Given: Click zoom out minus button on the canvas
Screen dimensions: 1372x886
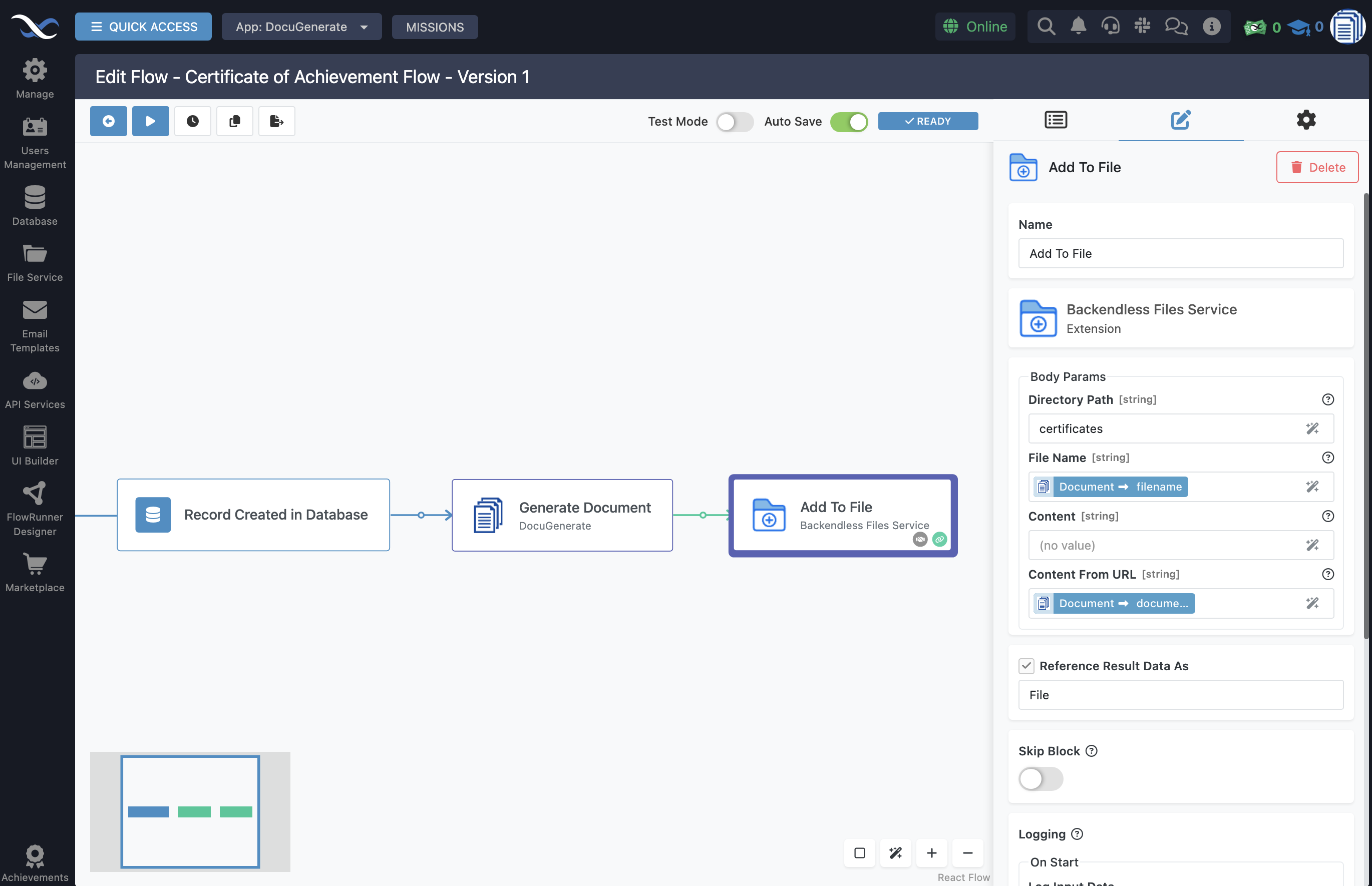Looking at the screenshot, I should [967, 853].
